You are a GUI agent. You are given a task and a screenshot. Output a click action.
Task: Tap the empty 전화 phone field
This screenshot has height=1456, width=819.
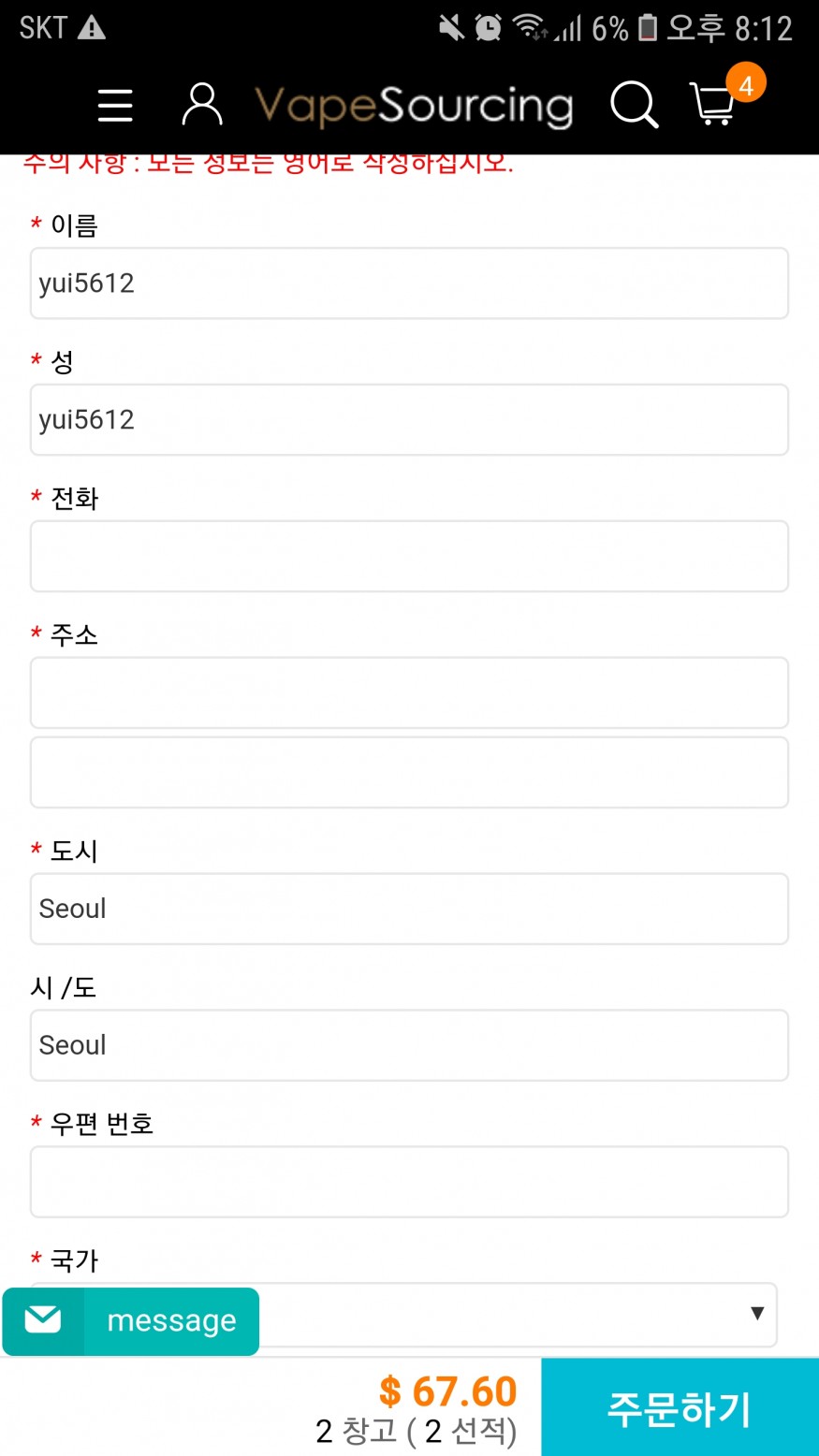pos(409,557)
